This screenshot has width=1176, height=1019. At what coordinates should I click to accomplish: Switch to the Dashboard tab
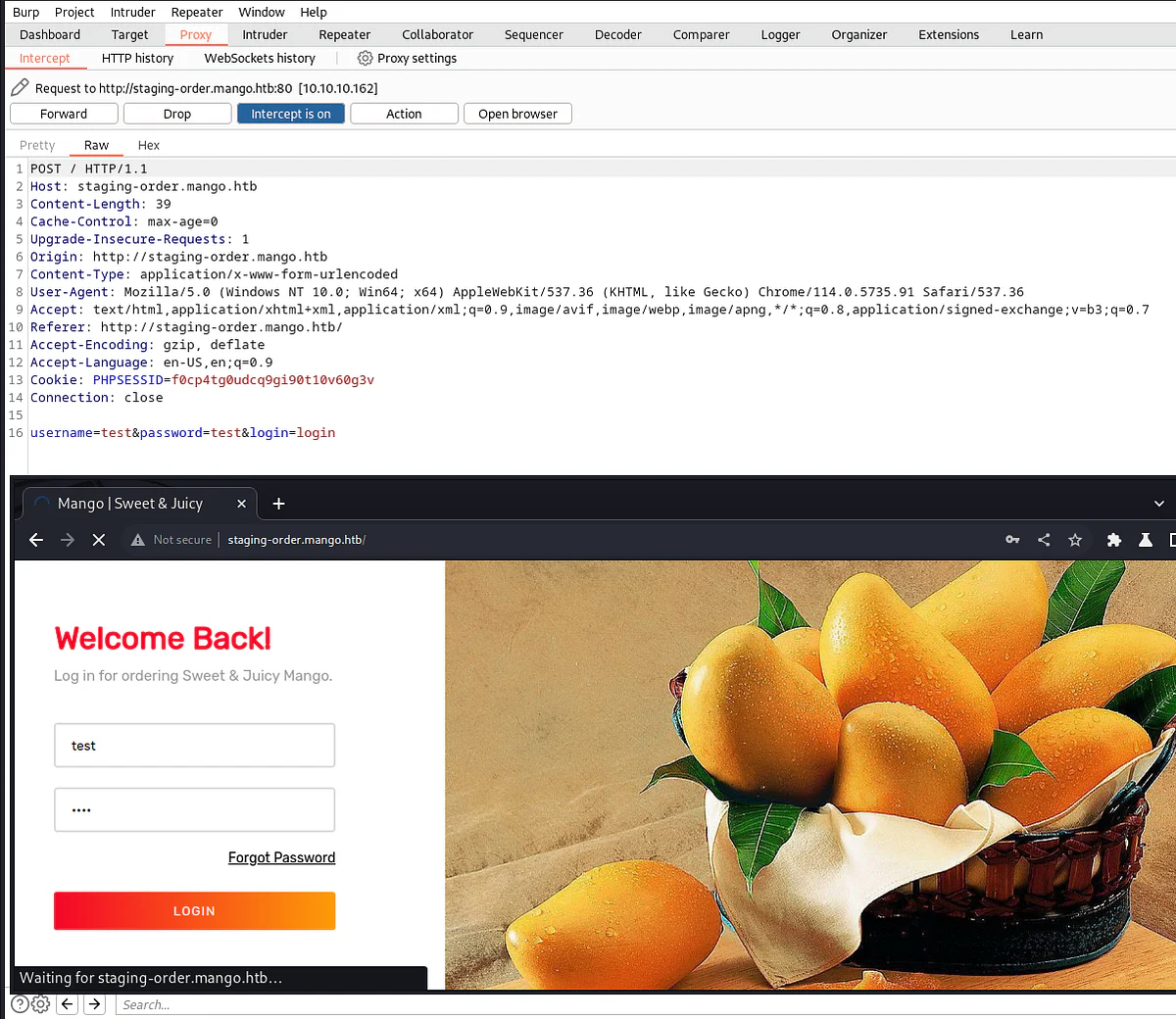[50, 34]
